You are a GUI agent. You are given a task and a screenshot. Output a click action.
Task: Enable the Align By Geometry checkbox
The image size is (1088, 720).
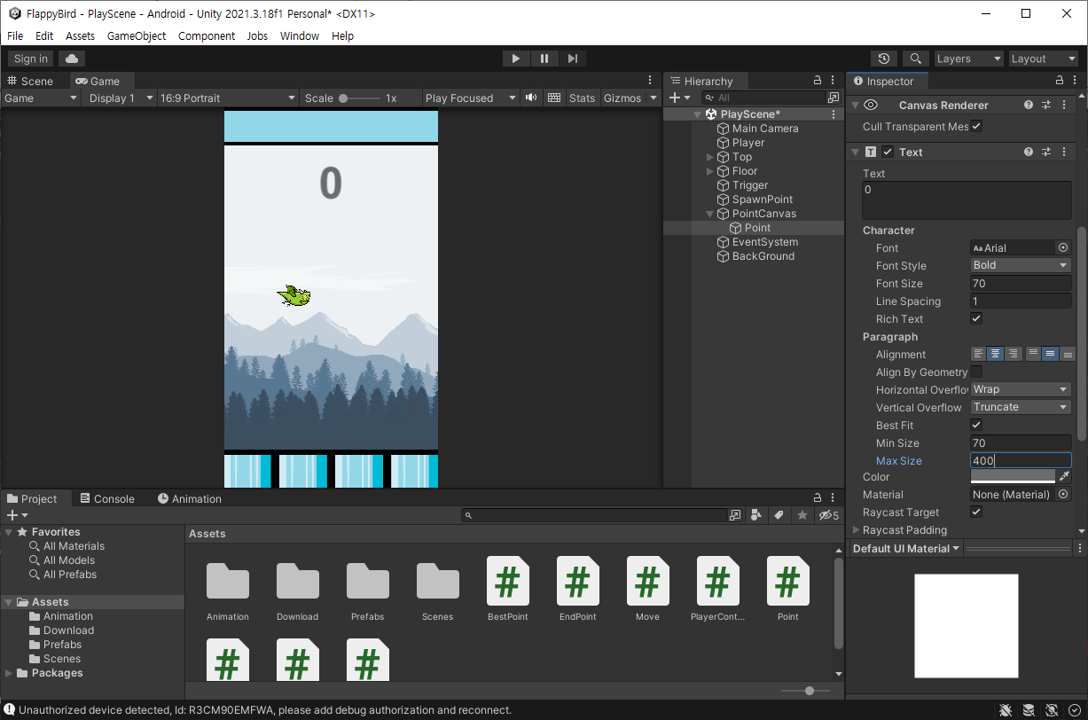pyautogui.click(x=976, y=372)
